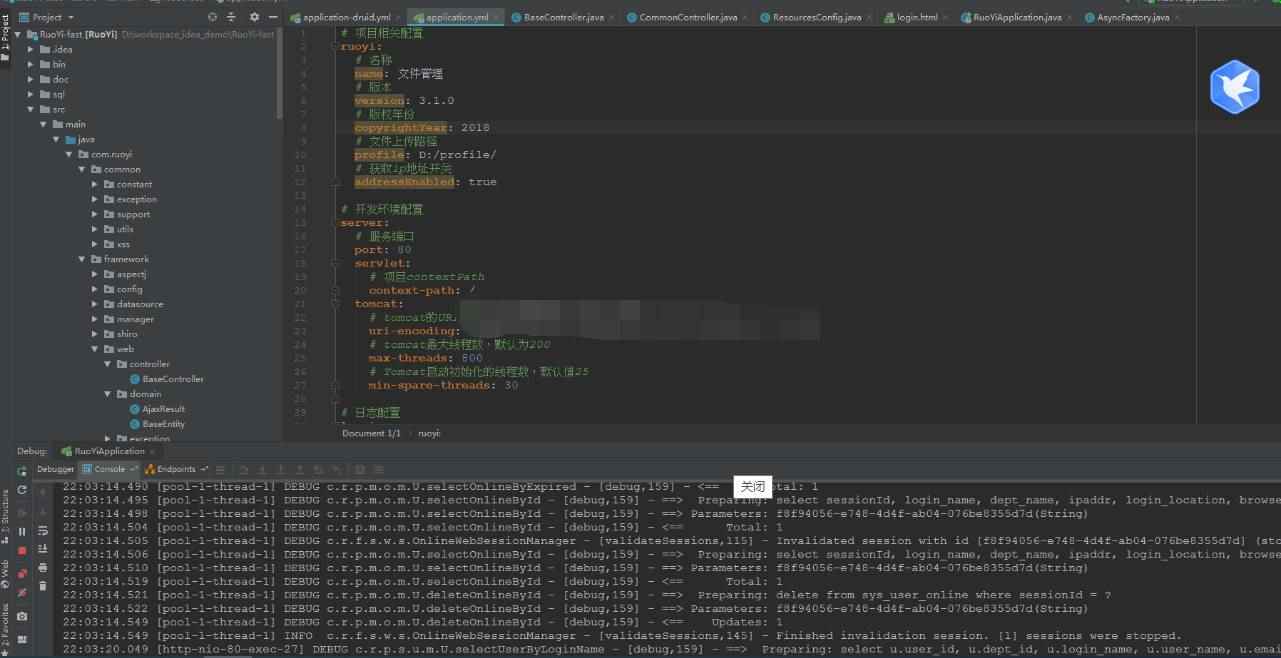Screen dimensions: 1281x658
Task: Click locate/scroll-from-source icon in Project panel
Action: tap(212, 17)
